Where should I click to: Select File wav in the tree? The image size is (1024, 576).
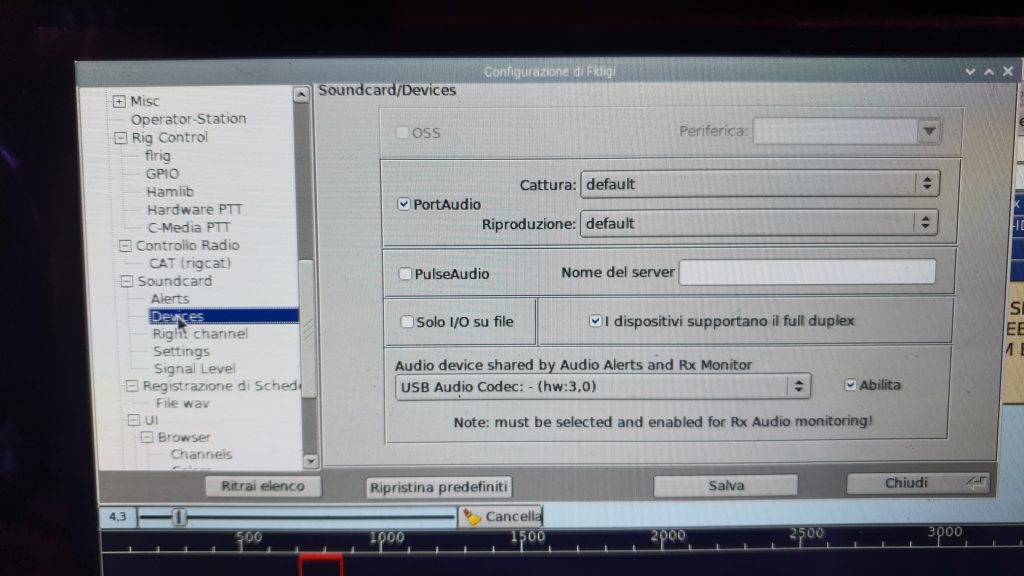[x=182, y=404]
